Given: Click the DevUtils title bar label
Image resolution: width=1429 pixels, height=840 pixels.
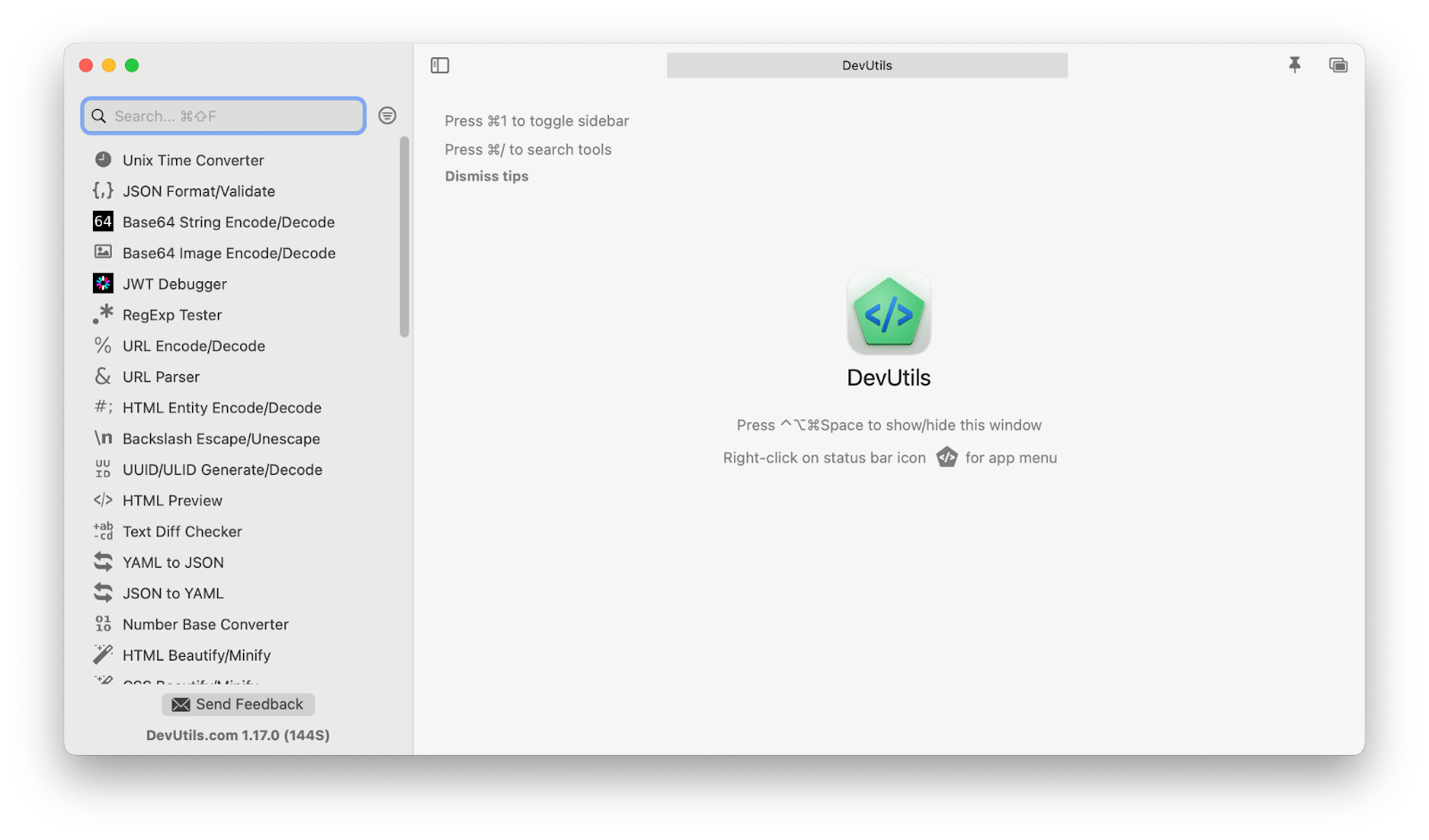Looking at the screenshot, I should pos(866,65).
